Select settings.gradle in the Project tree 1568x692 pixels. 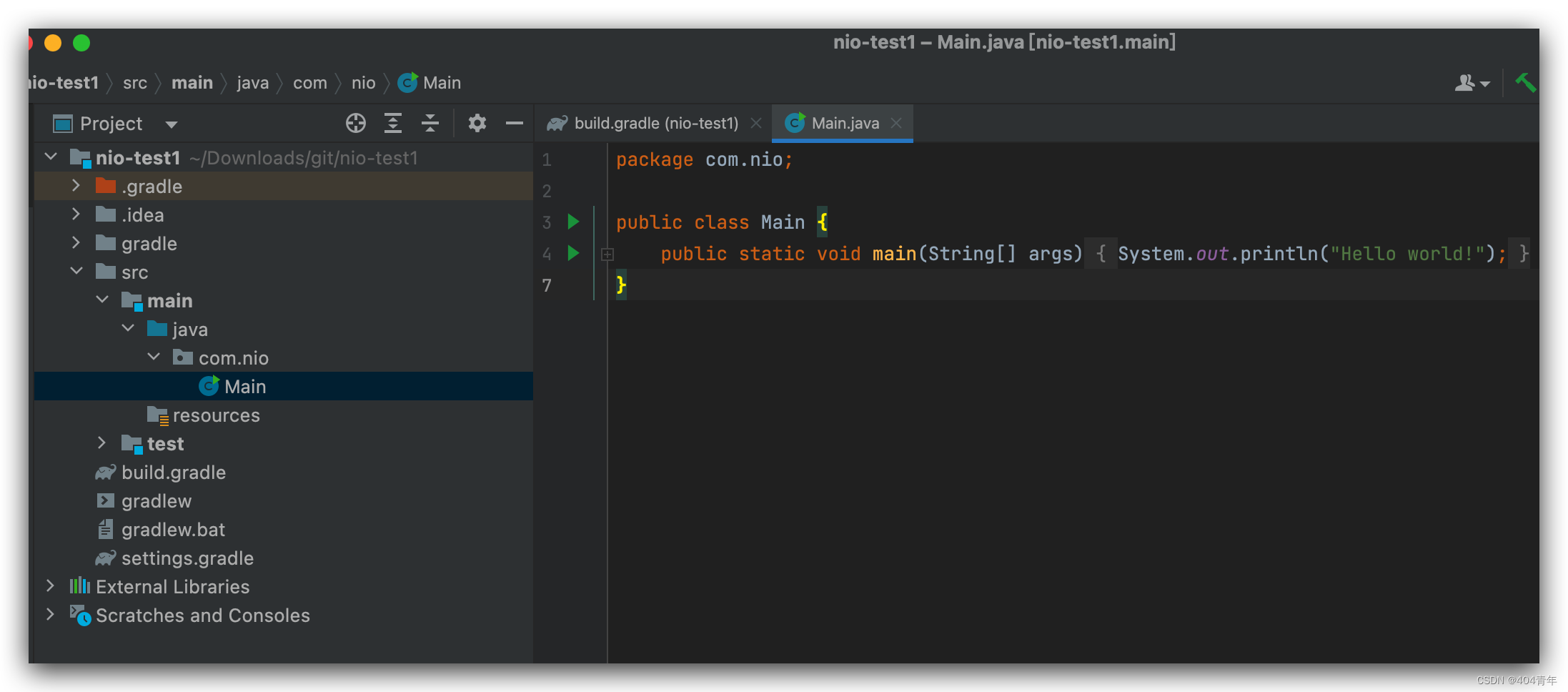(187, 558)
